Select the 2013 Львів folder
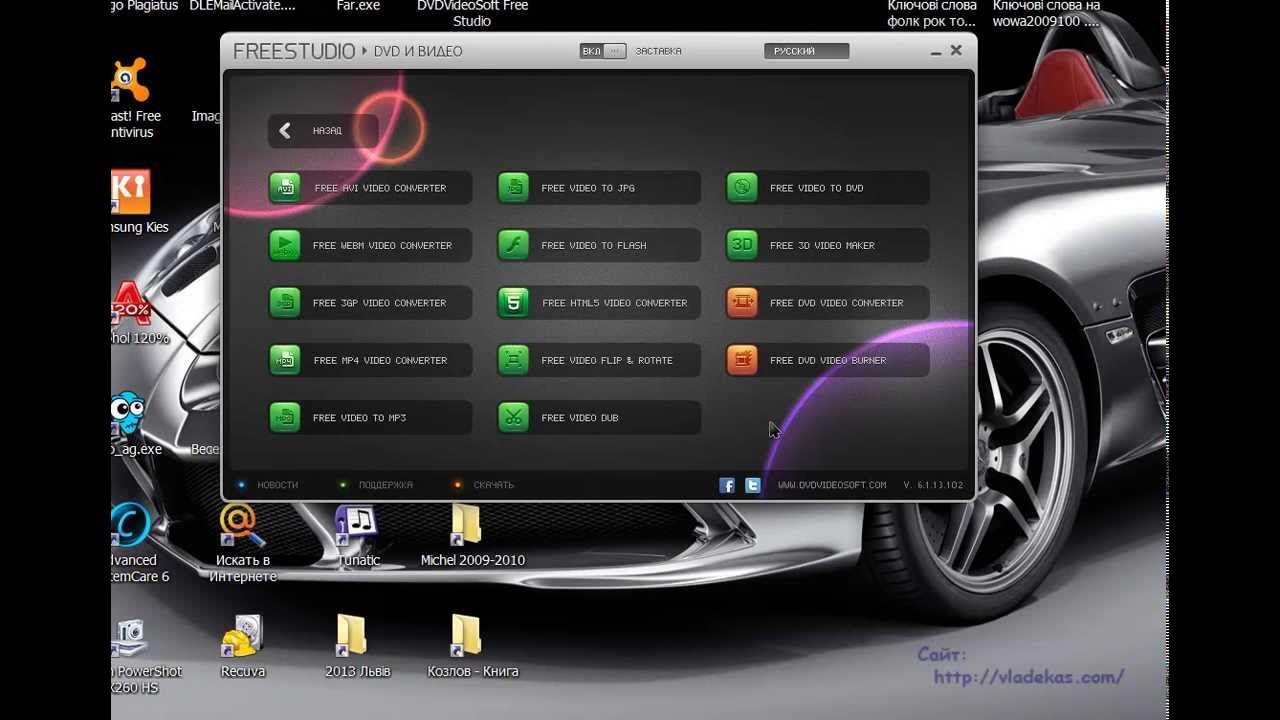1280x720 pixels. 357,647
